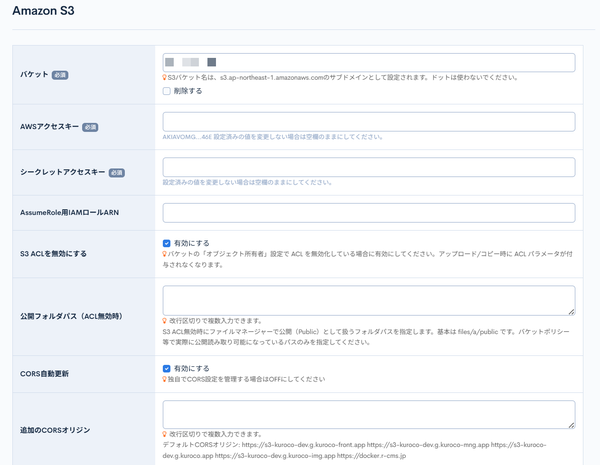Image resolution: width=600 pixels, height=465 pixels.
Task: Click the Amazon S3 heading
Action: coord(43,11)
